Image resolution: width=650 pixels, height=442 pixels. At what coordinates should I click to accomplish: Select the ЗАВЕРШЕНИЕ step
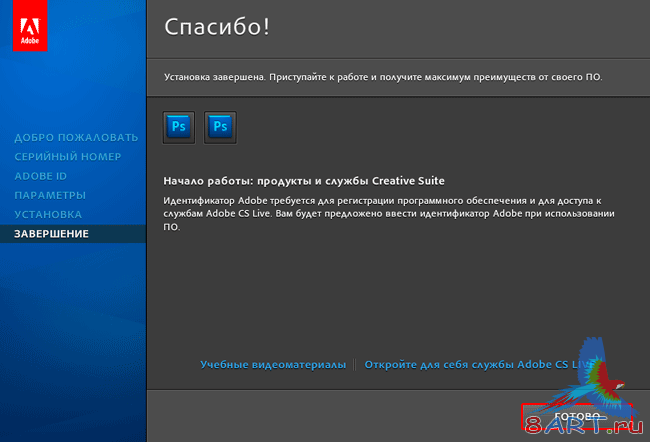pyautogui.click(x=73, y=234)
